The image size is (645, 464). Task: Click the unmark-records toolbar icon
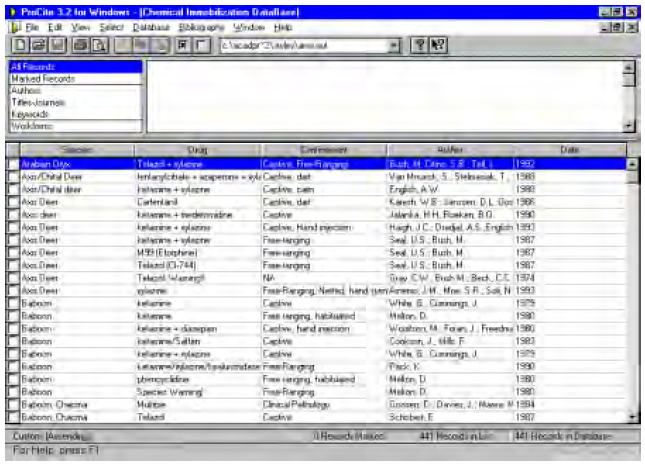pos(202,45)
